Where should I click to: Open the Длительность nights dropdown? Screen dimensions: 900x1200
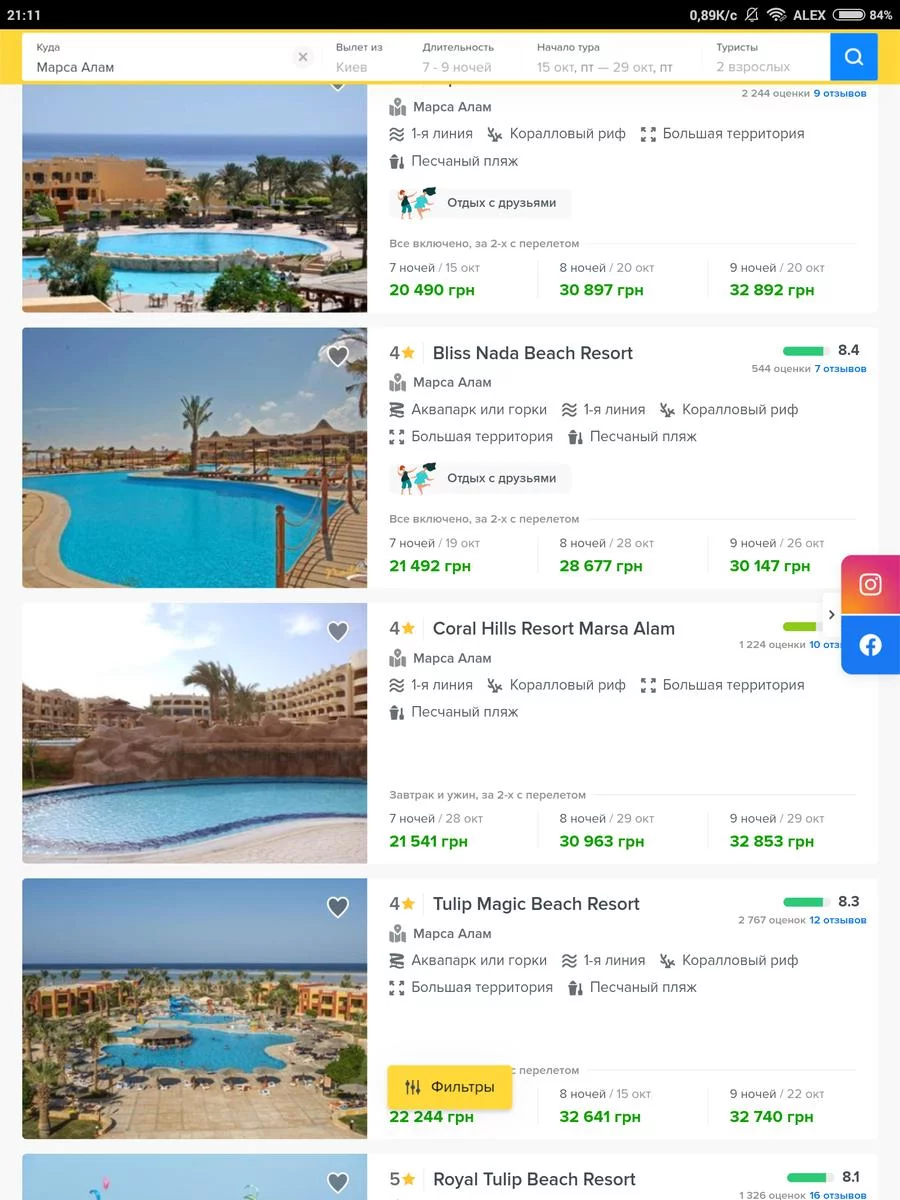pyautogui.click(x=458, y=58)
